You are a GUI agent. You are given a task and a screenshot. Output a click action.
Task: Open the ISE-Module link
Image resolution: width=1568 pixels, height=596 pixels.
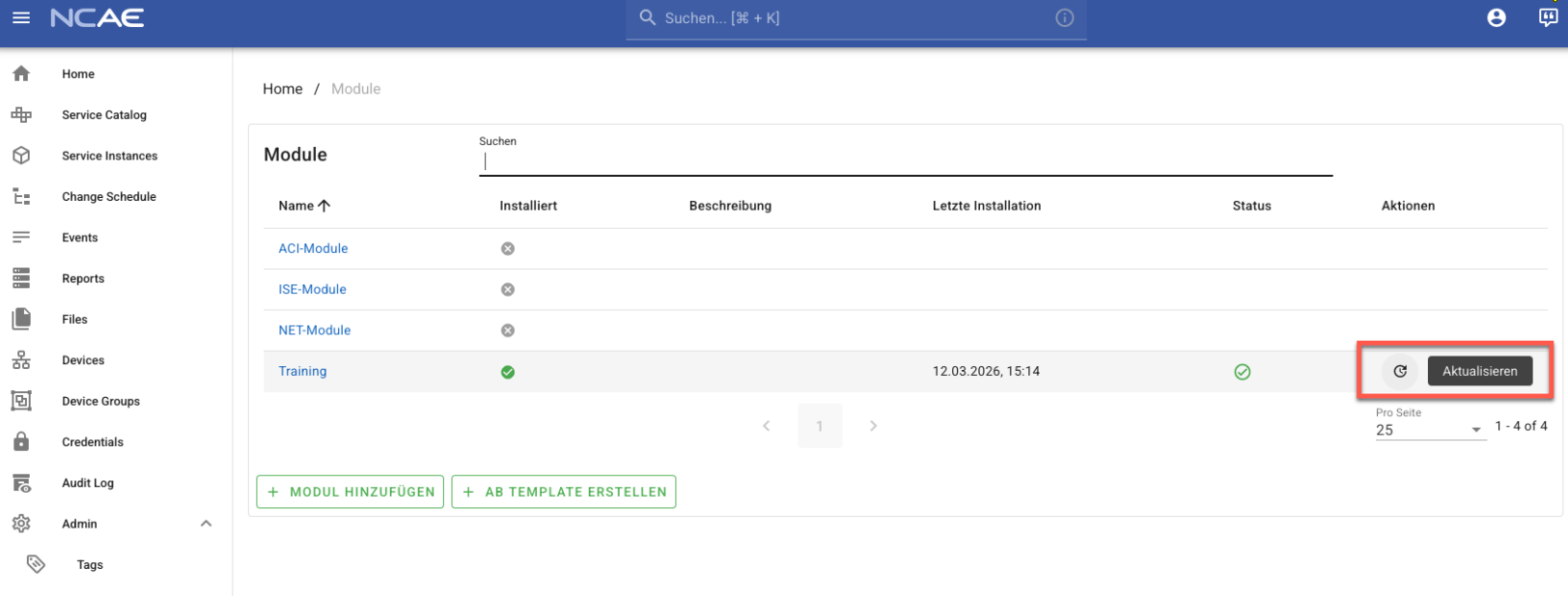tap(312, 289)
